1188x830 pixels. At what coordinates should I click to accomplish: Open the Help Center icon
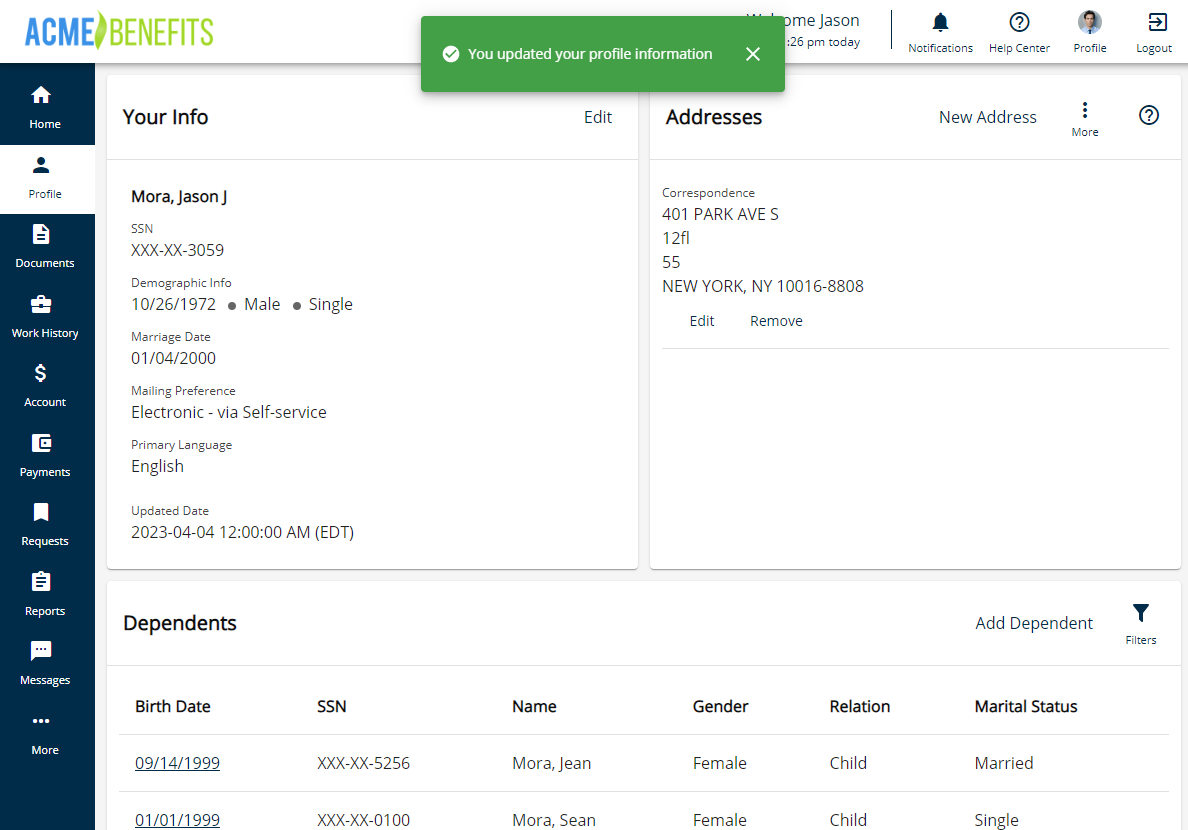(1019, 23)
